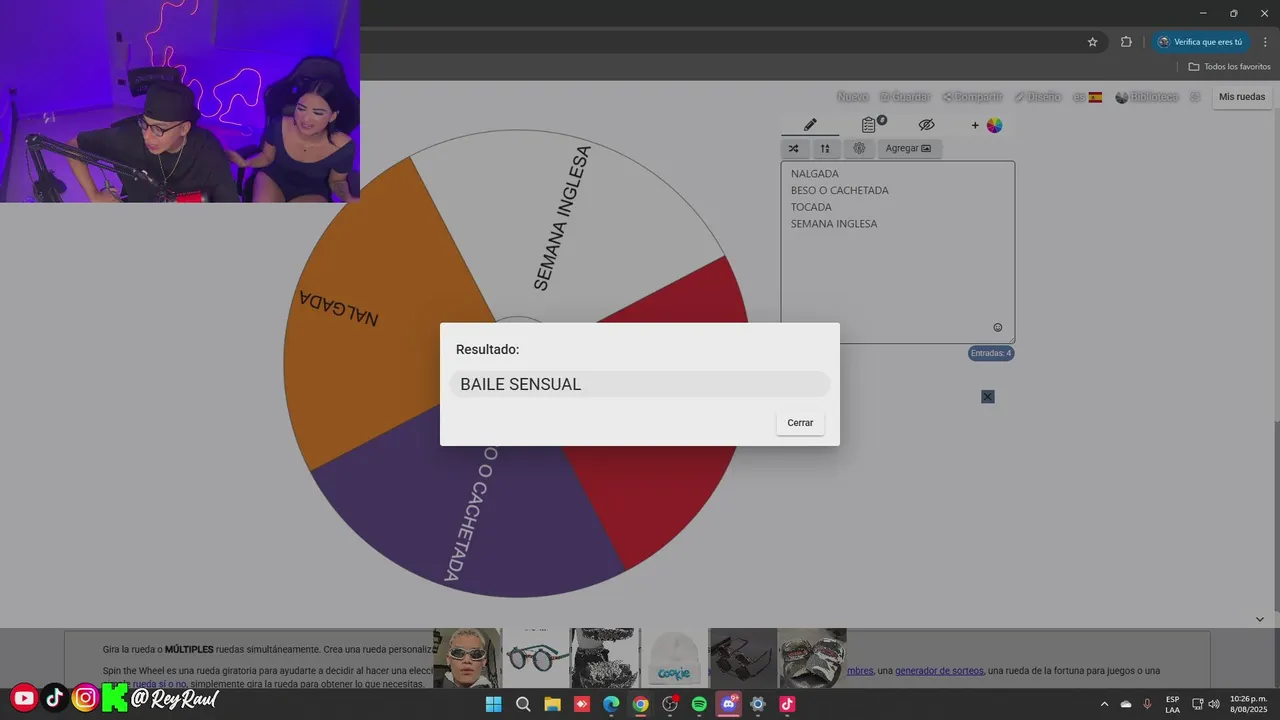Click the page scrollbar down arrow
The image size is (1280, 720).
[1259, 619]
